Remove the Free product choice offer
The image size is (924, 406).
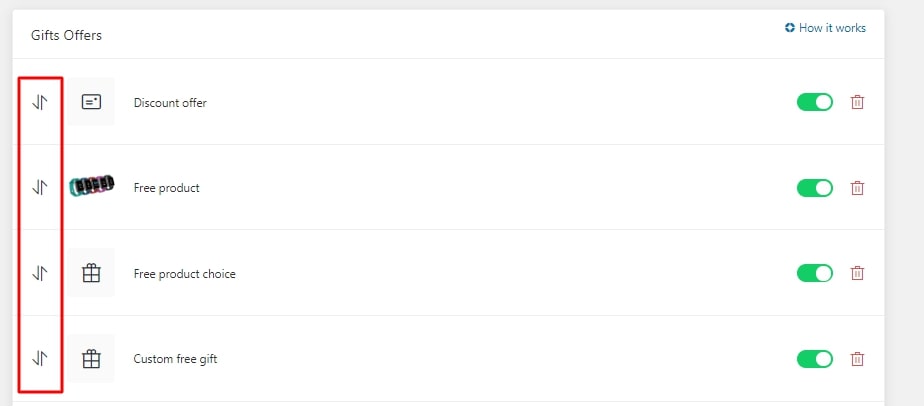(857, 273)
